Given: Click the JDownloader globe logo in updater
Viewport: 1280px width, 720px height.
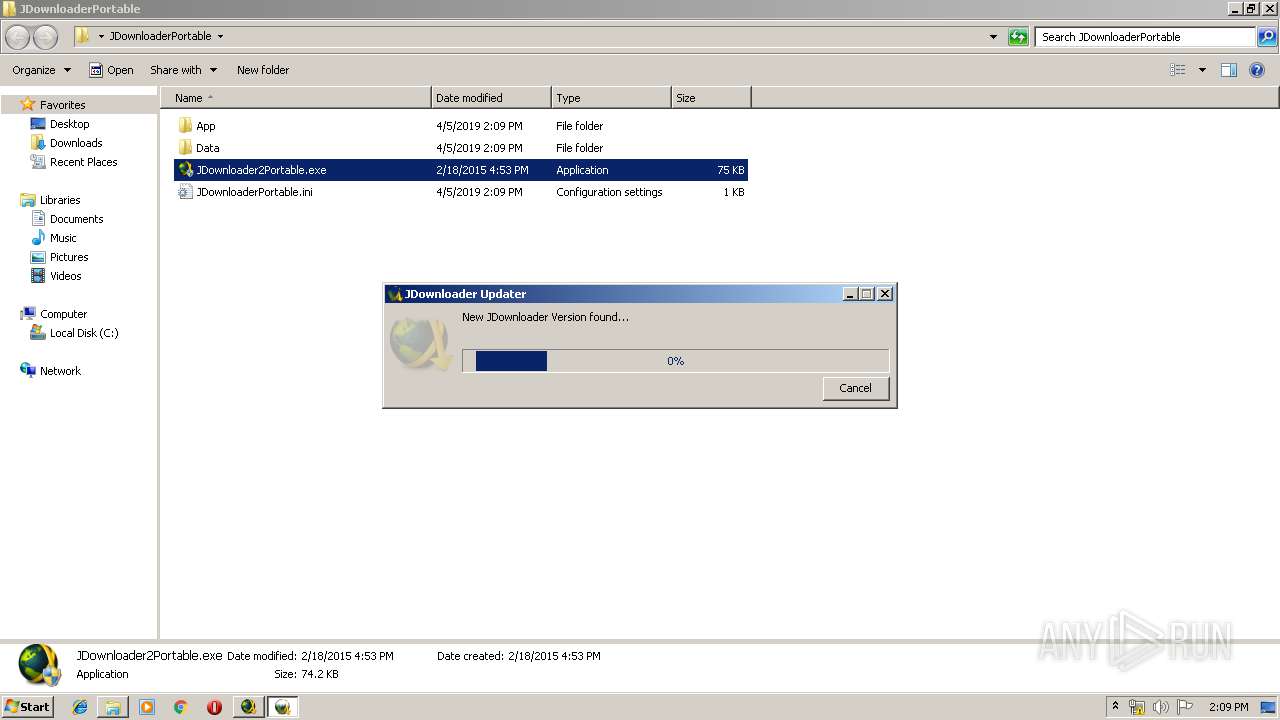Looking at the screenshot, I should (x=420, y=343).
